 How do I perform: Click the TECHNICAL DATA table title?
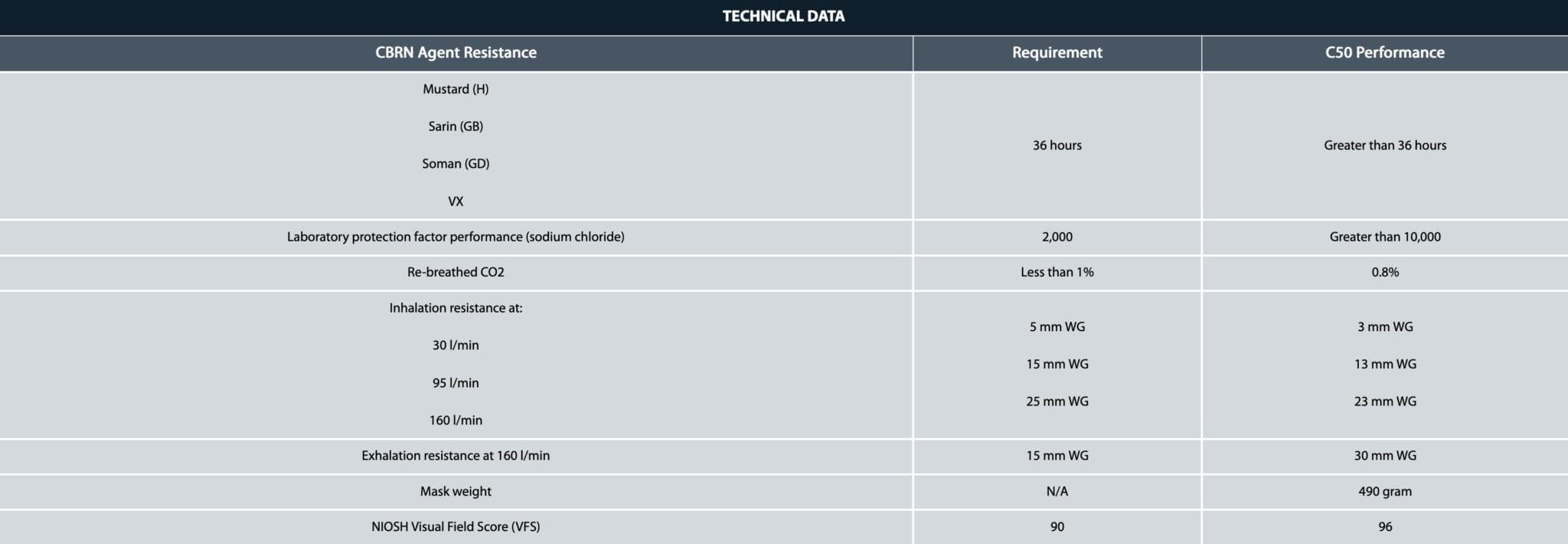[x=783, y=16]
